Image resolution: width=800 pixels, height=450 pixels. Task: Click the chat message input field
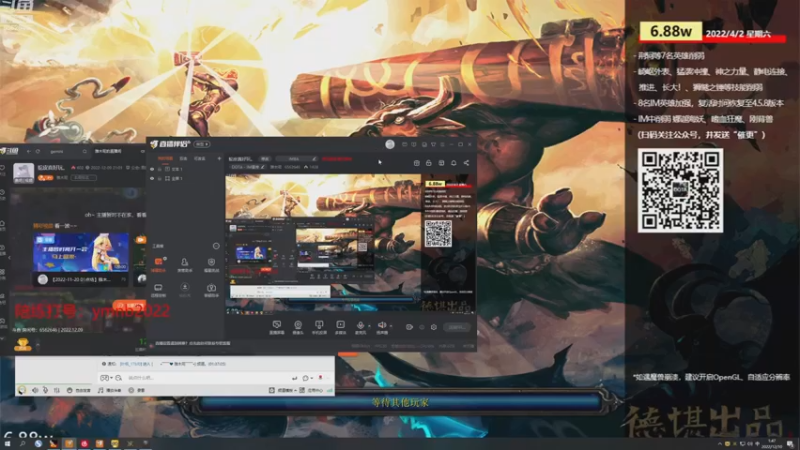[208, 378]
